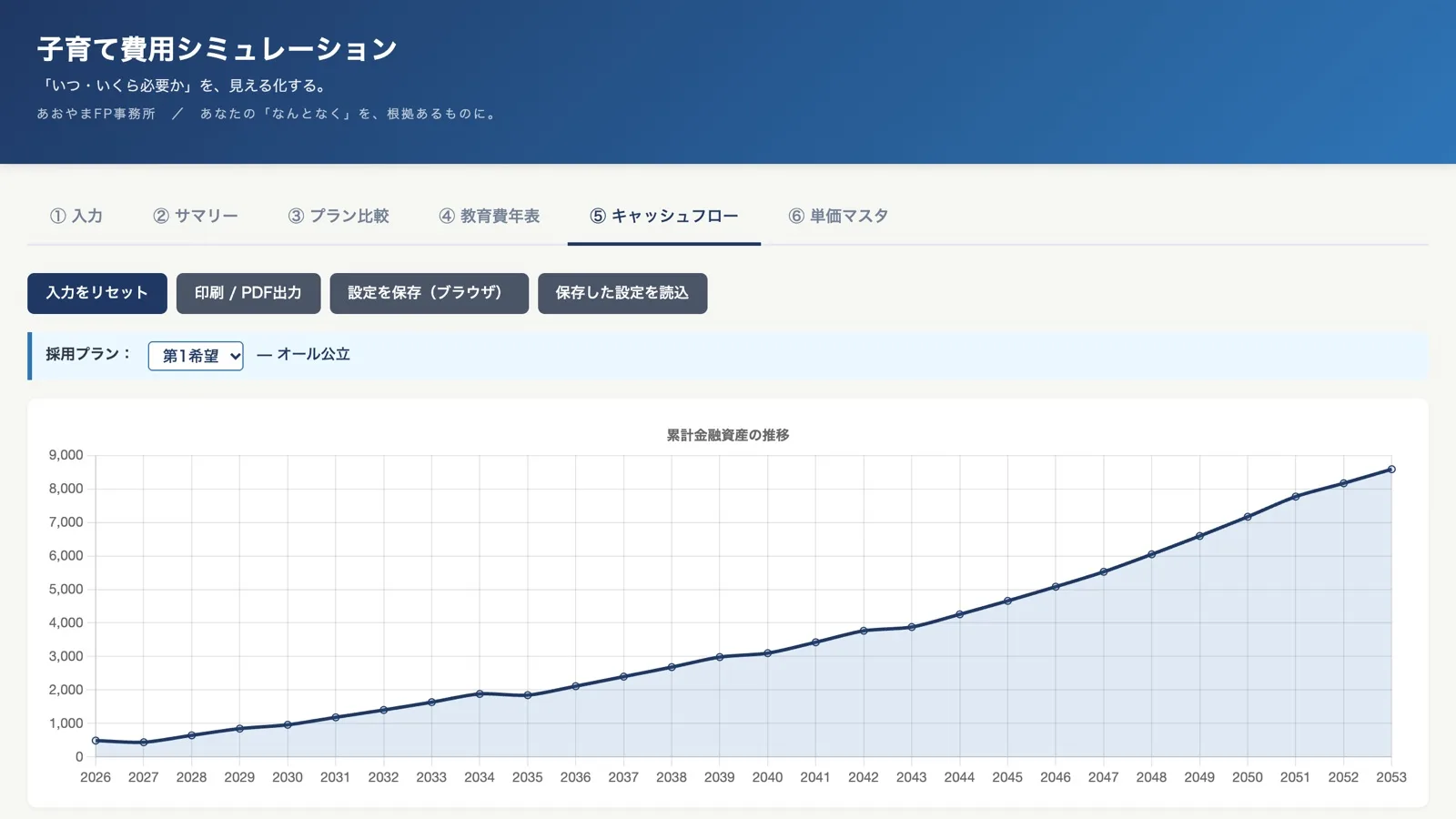Viewport: 1456px width, 819px height.
Task: Click the x-axis label 2034
Action: [x=480, y=777]
